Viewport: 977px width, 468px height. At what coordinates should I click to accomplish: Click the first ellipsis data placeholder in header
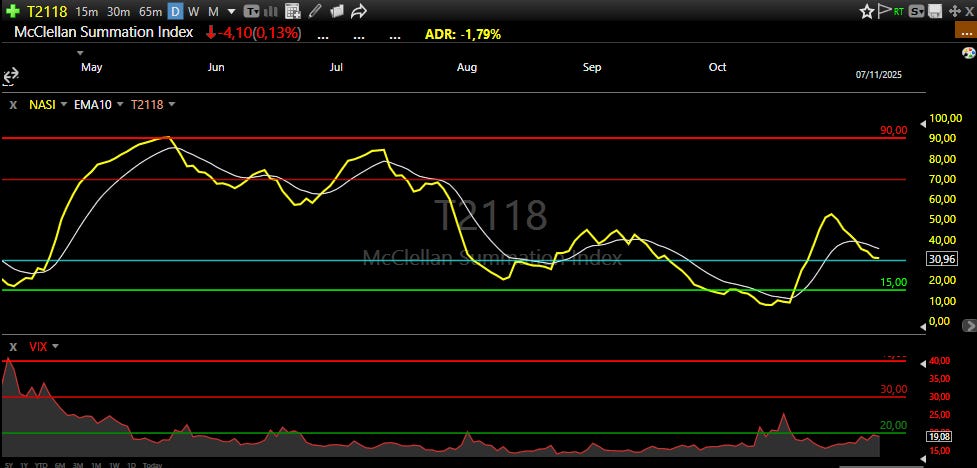(x=323, y=36)
